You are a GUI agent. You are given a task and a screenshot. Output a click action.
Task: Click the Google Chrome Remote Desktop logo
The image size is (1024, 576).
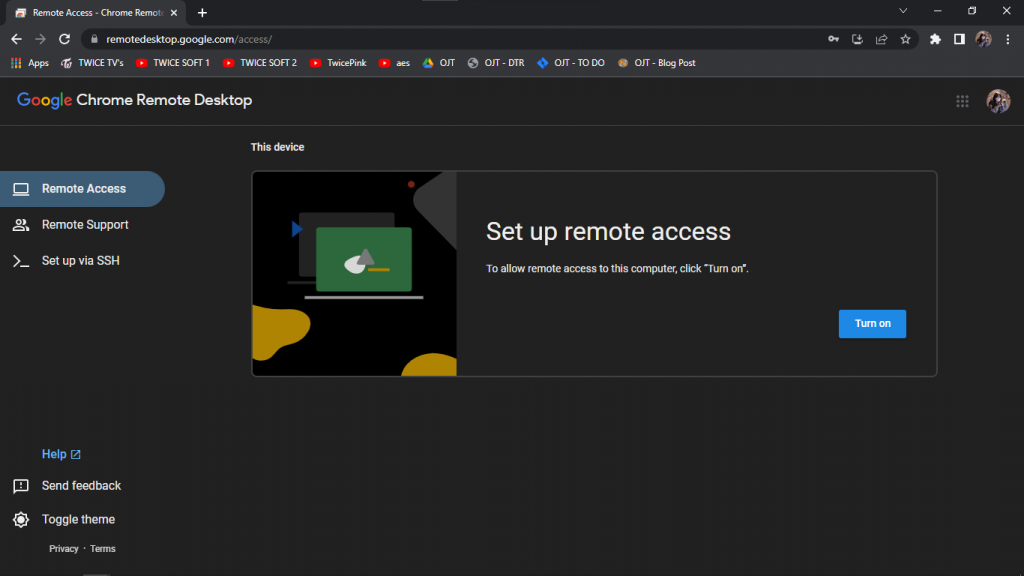click(x=135, y=100)
